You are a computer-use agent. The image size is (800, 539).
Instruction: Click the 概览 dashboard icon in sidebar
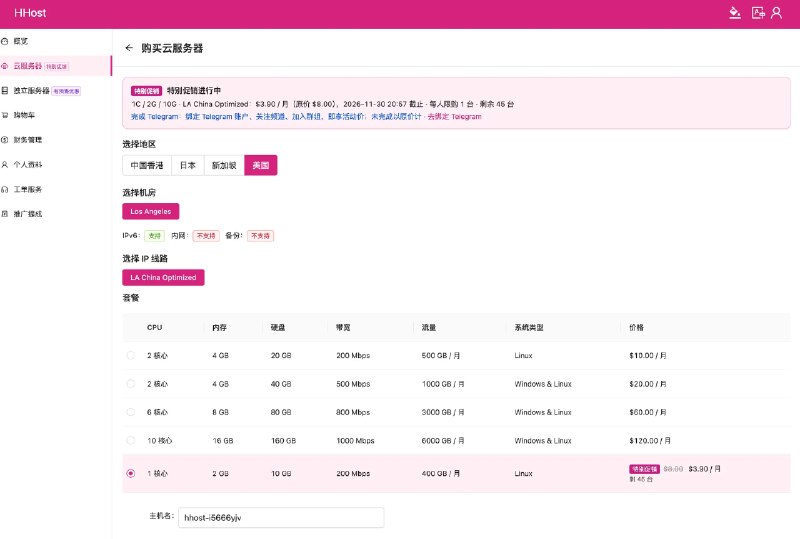(x=5, y=41)
